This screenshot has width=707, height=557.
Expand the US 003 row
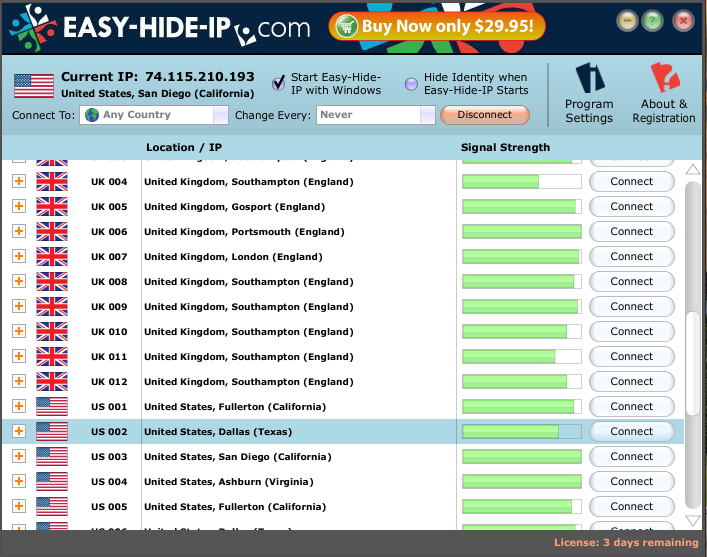[x=19, y=456]
